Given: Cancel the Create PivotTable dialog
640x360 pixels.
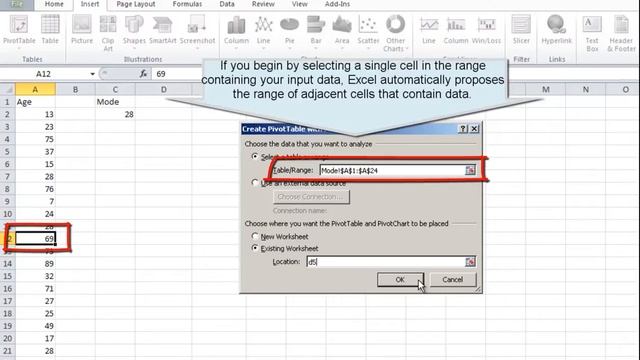Looking at the screenshot, I should [452, 280].
